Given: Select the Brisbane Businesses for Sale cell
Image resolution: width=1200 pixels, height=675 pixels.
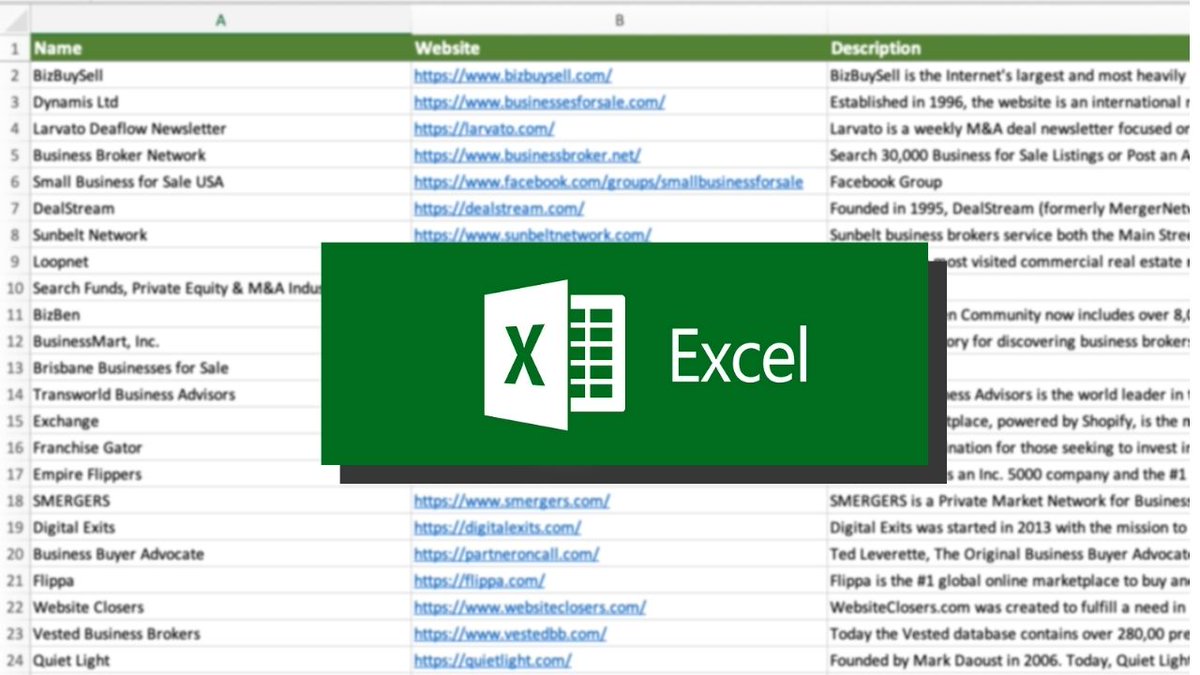Looking at the screenshot, I should 175,368.
